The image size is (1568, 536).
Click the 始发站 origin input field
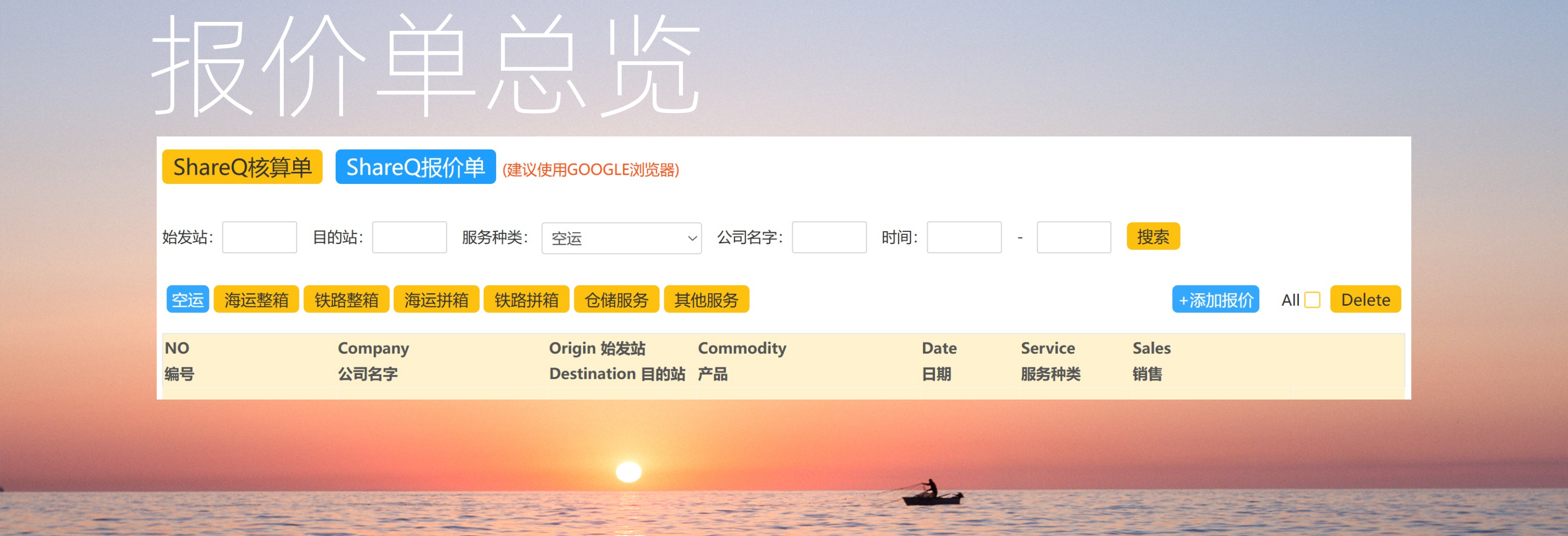point(259,237)
